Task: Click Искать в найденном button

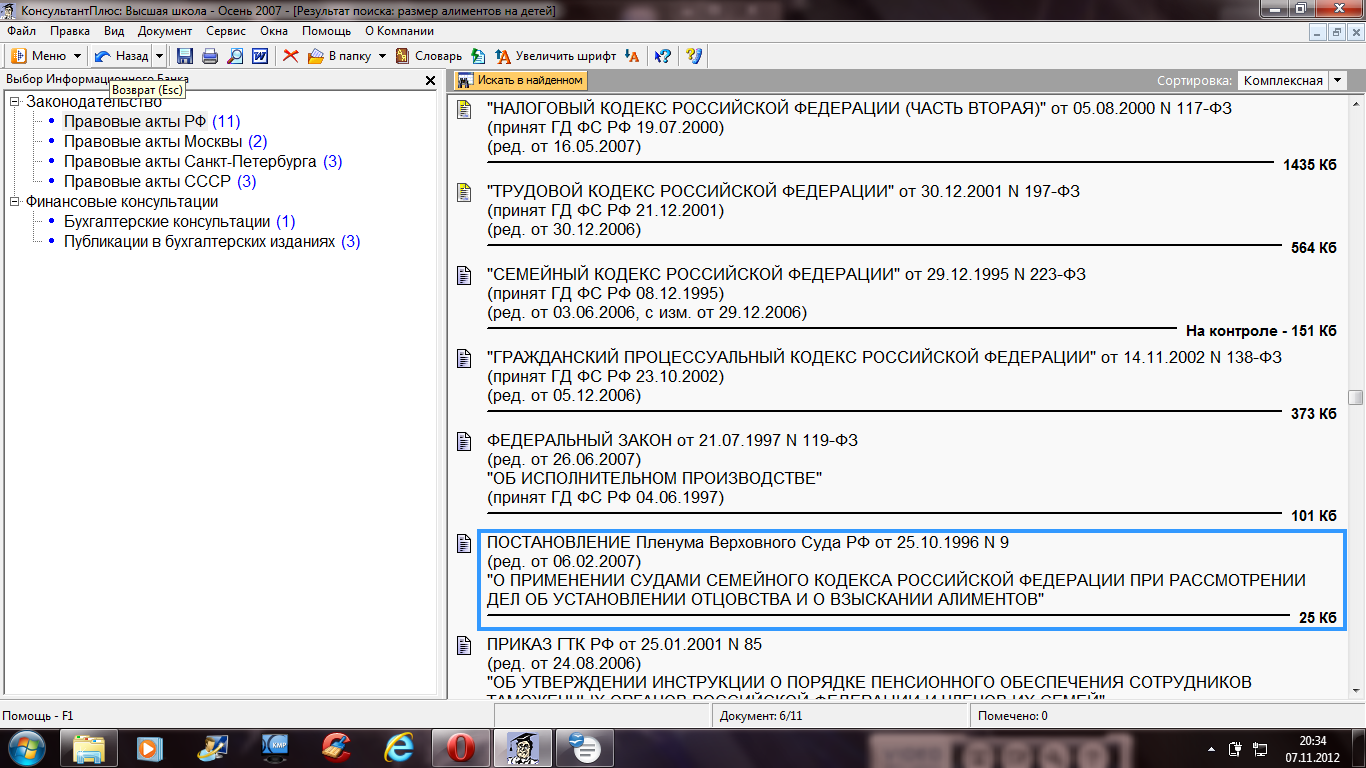Action: 520,80
